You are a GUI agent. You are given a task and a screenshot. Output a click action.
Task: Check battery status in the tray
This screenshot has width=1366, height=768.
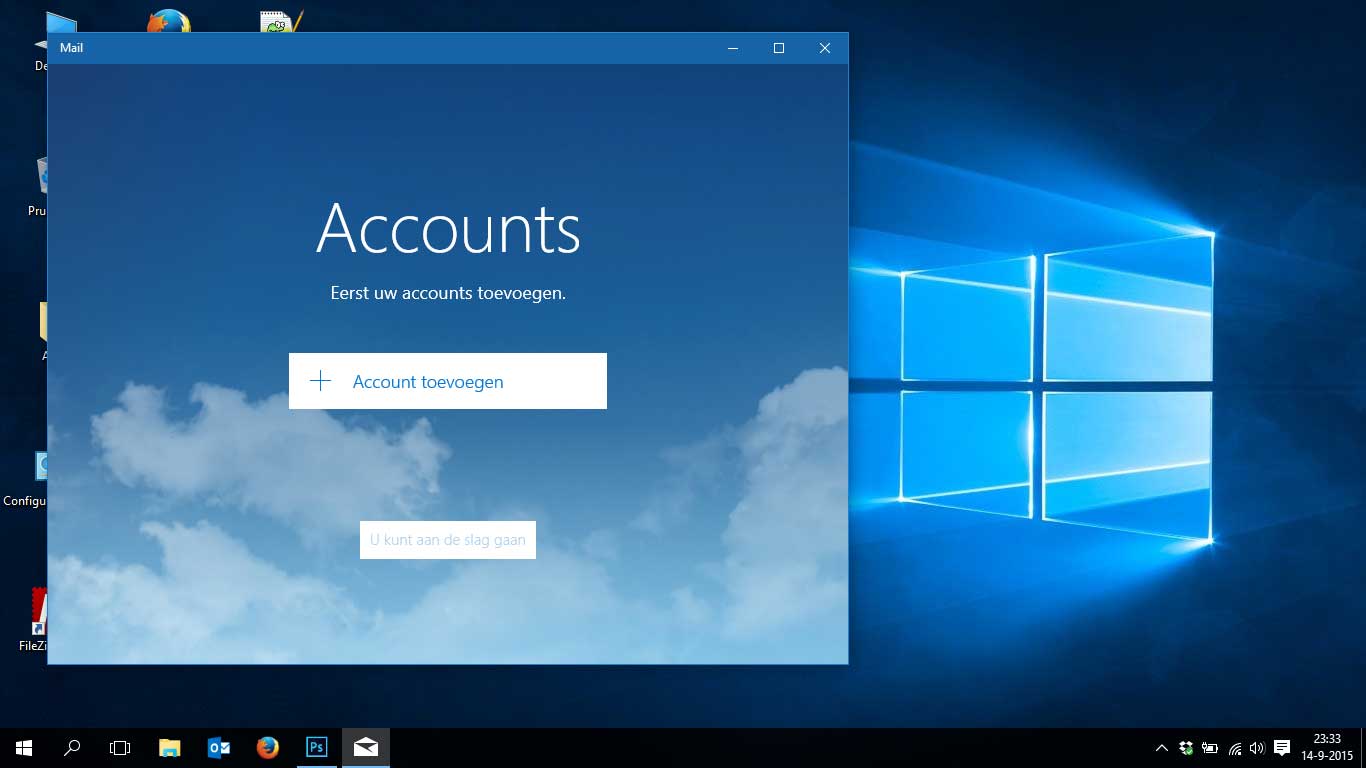[1210, 748]
